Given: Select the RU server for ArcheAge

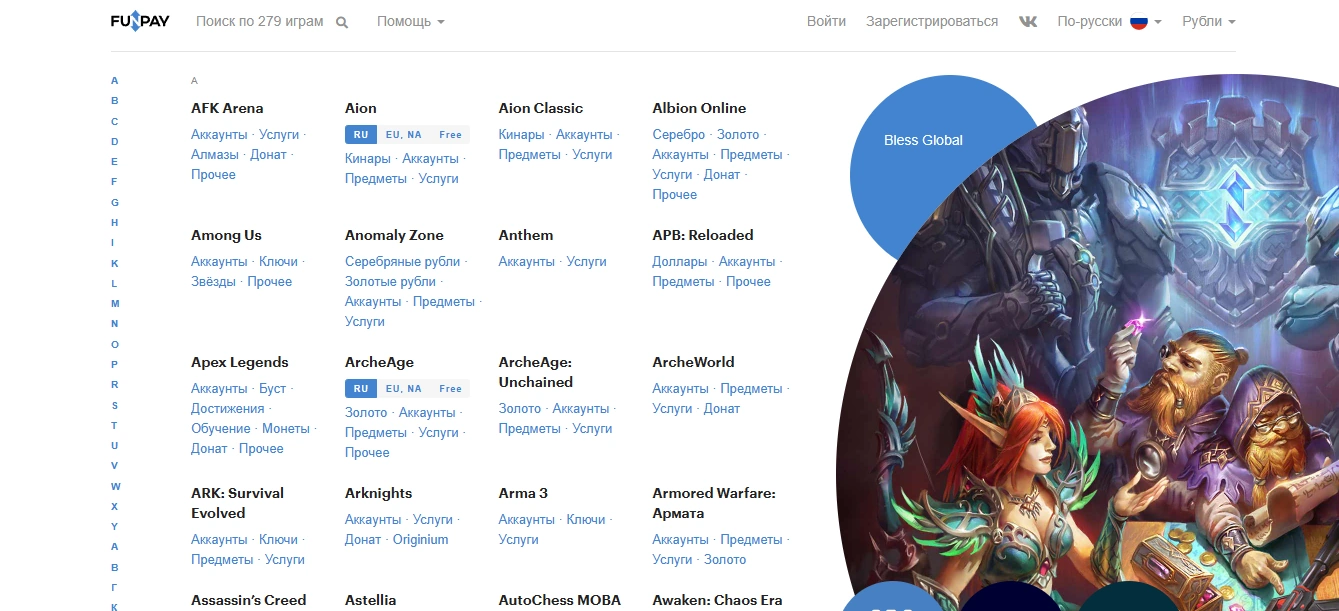Looking at the screenshot, I should click(x=361, y=388).
